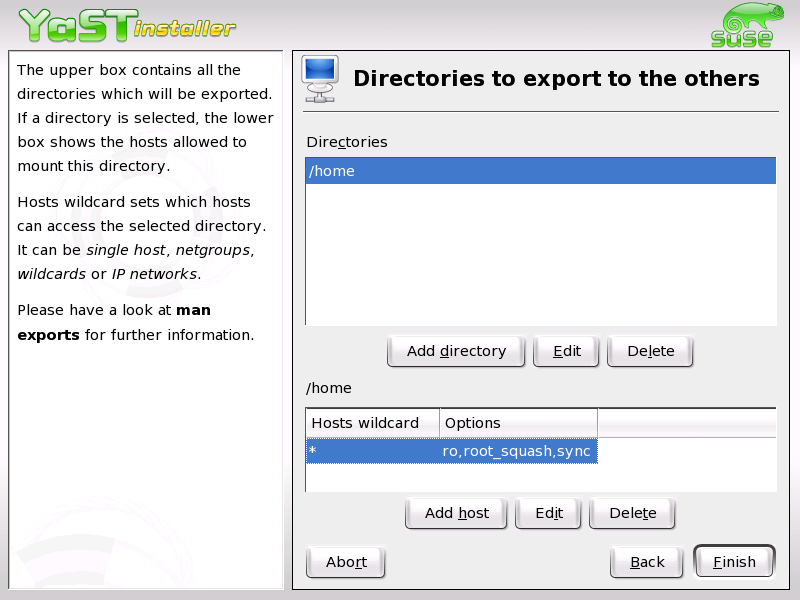Click Edit below the hosts table

(x=548, y=513)
